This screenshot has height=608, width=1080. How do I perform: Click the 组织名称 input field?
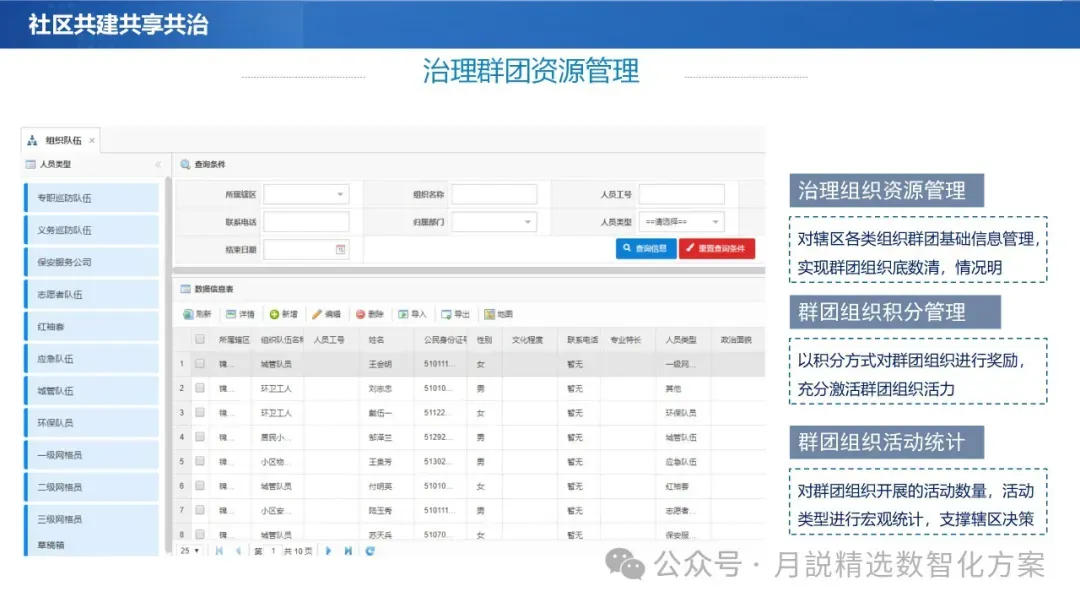click(494, 194)
